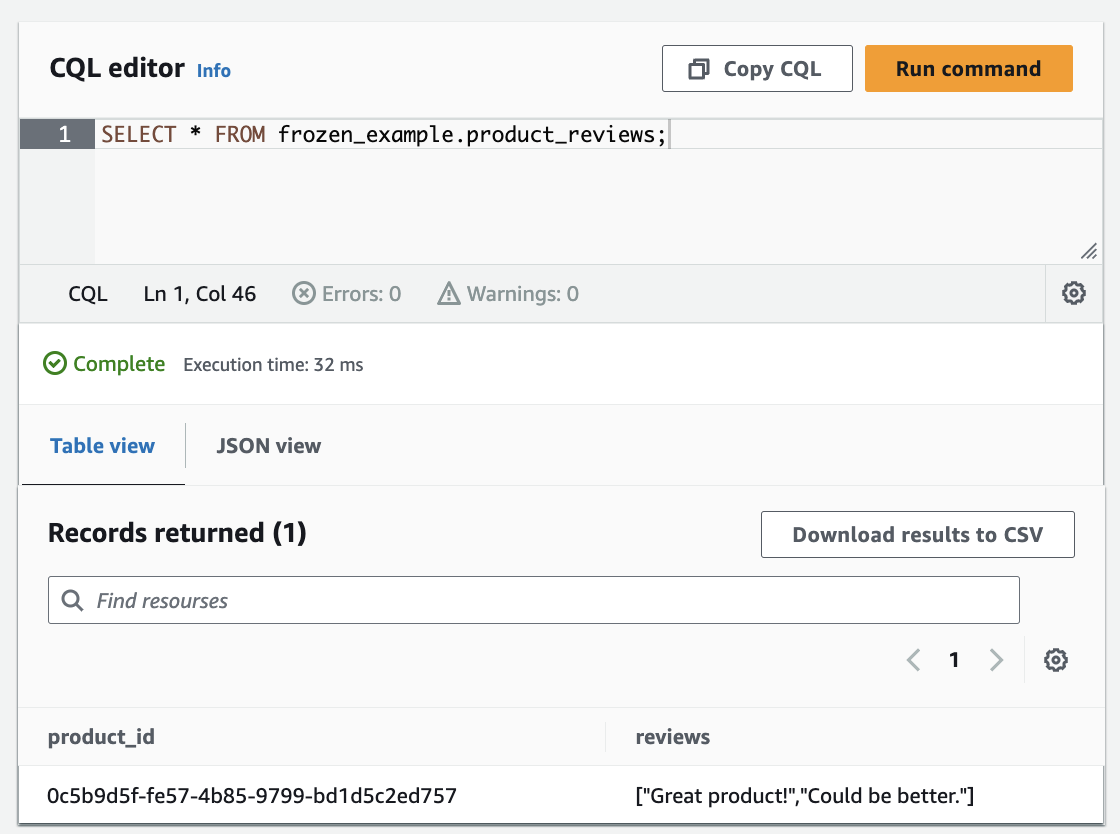Go to next results page
This screenshot has height=834, width=1120.
pyautogui.click(x=996, y=660)
